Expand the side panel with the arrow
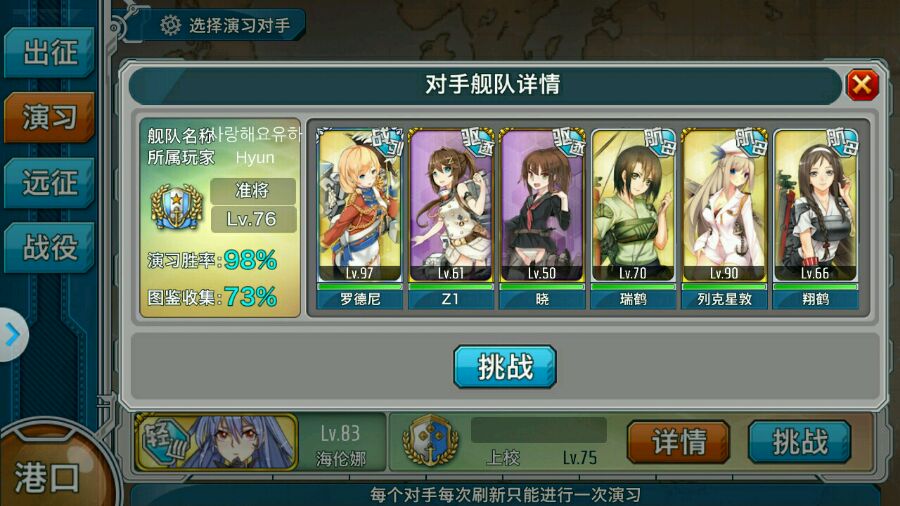This screenshot has height=506, width=900. [x=13, y=334]
